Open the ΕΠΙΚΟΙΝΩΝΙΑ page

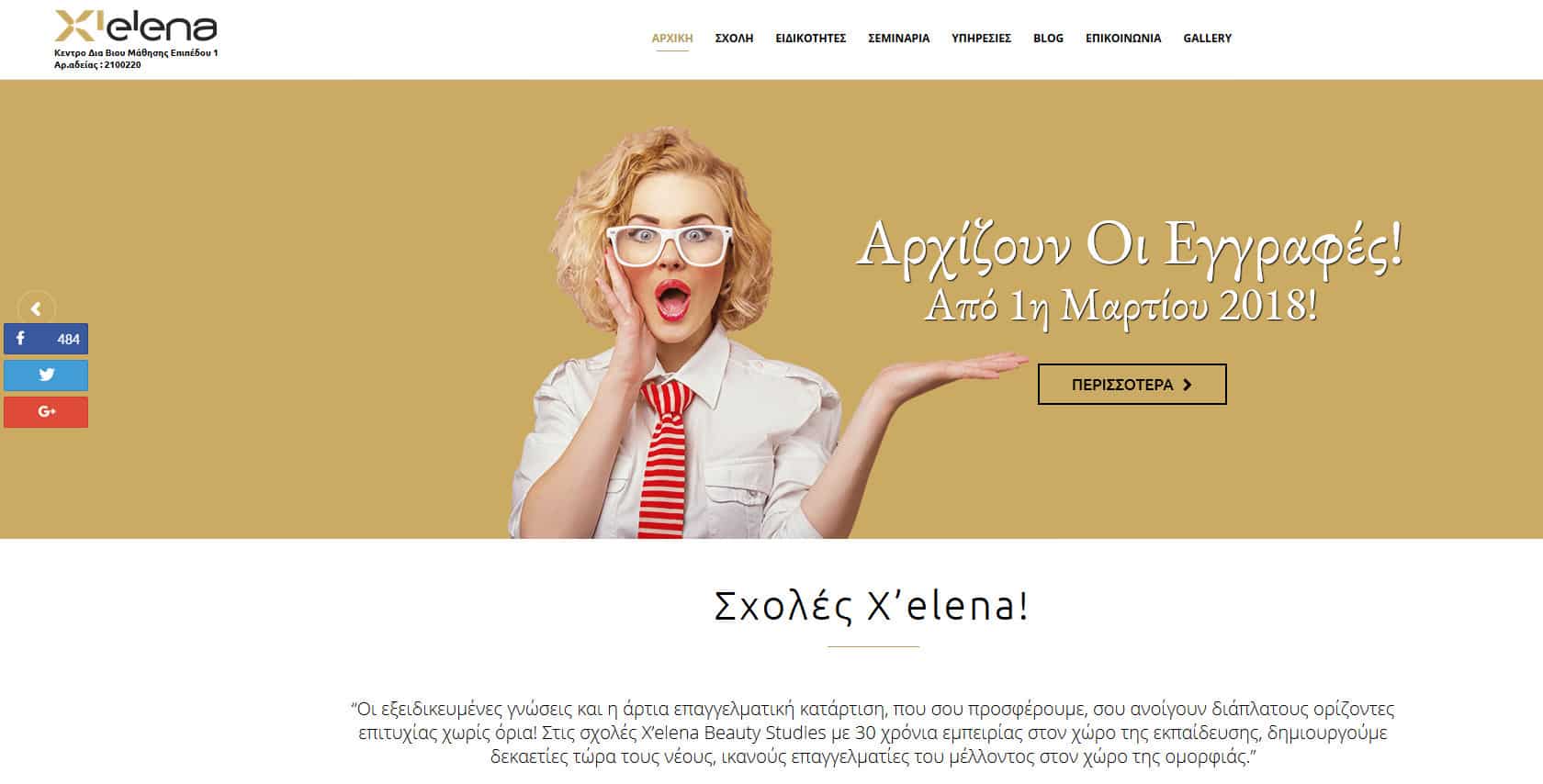1123,39
